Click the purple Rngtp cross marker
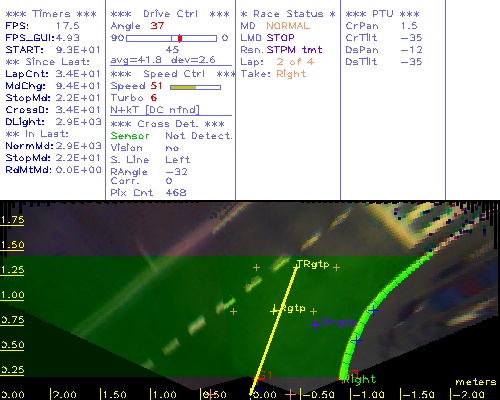 click(315, 324)
